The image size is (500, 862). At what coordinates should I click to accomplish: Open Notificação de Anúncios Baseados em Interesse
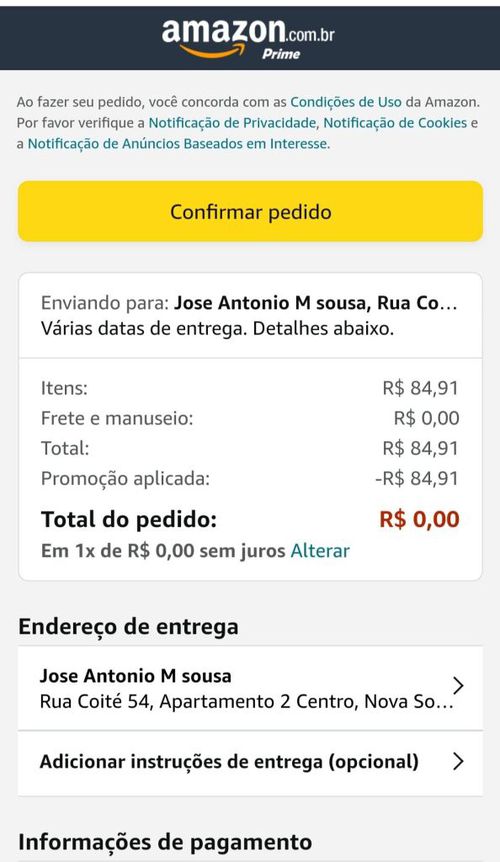tap(179, 144)
